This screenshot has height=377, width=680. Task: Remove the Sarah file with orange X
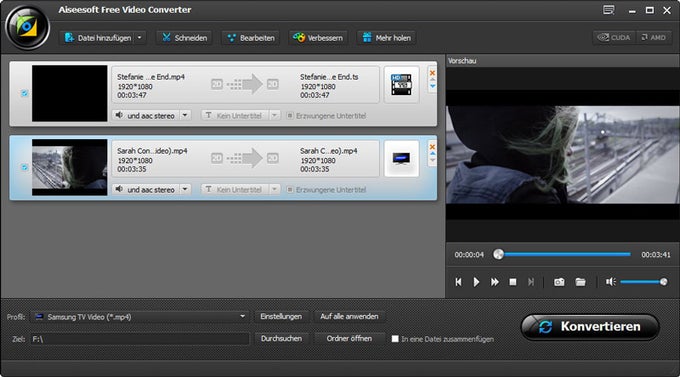click(432, 147)
